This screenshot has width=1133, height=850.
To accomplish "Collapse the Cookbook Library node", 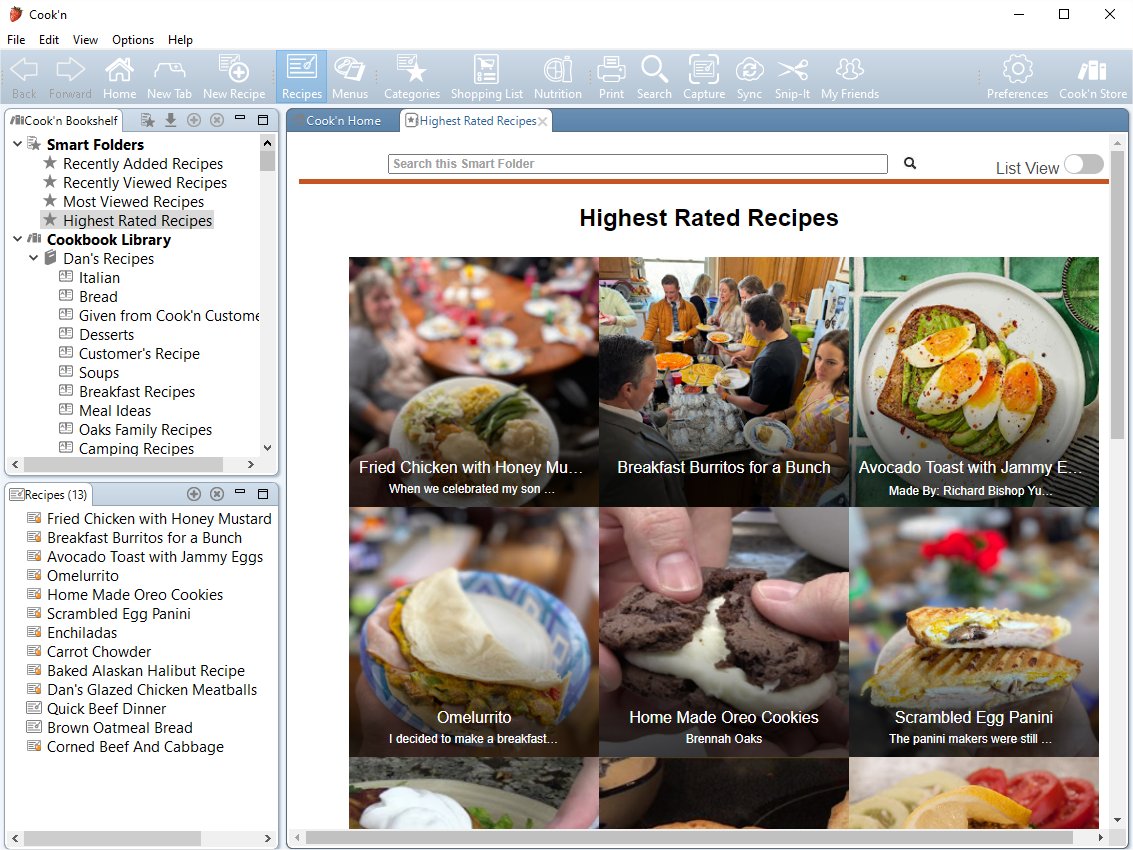I will (17, 239).
